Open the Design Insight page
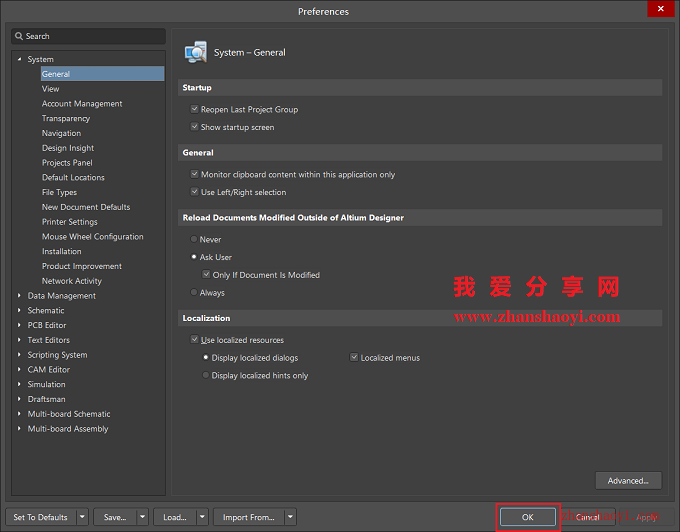Screen dimensions: 680x532 68,148
